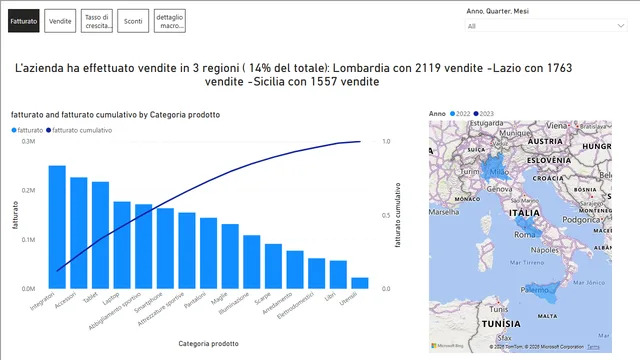The height and width of the screenshot is (360, 640).
Task: Select the Tablet bar in chart
Action: pyautogui.click(x=100, y=235)
